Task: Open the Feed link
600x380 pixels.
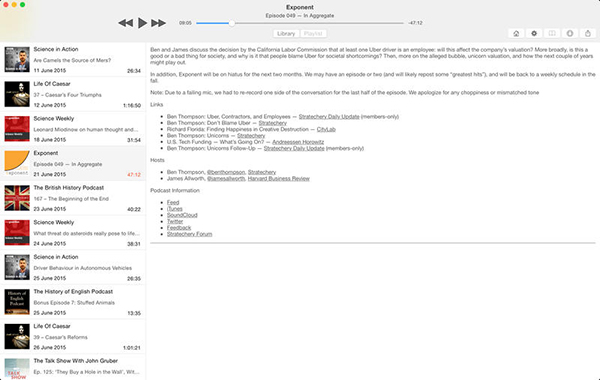Action: [x=173, y=202]
